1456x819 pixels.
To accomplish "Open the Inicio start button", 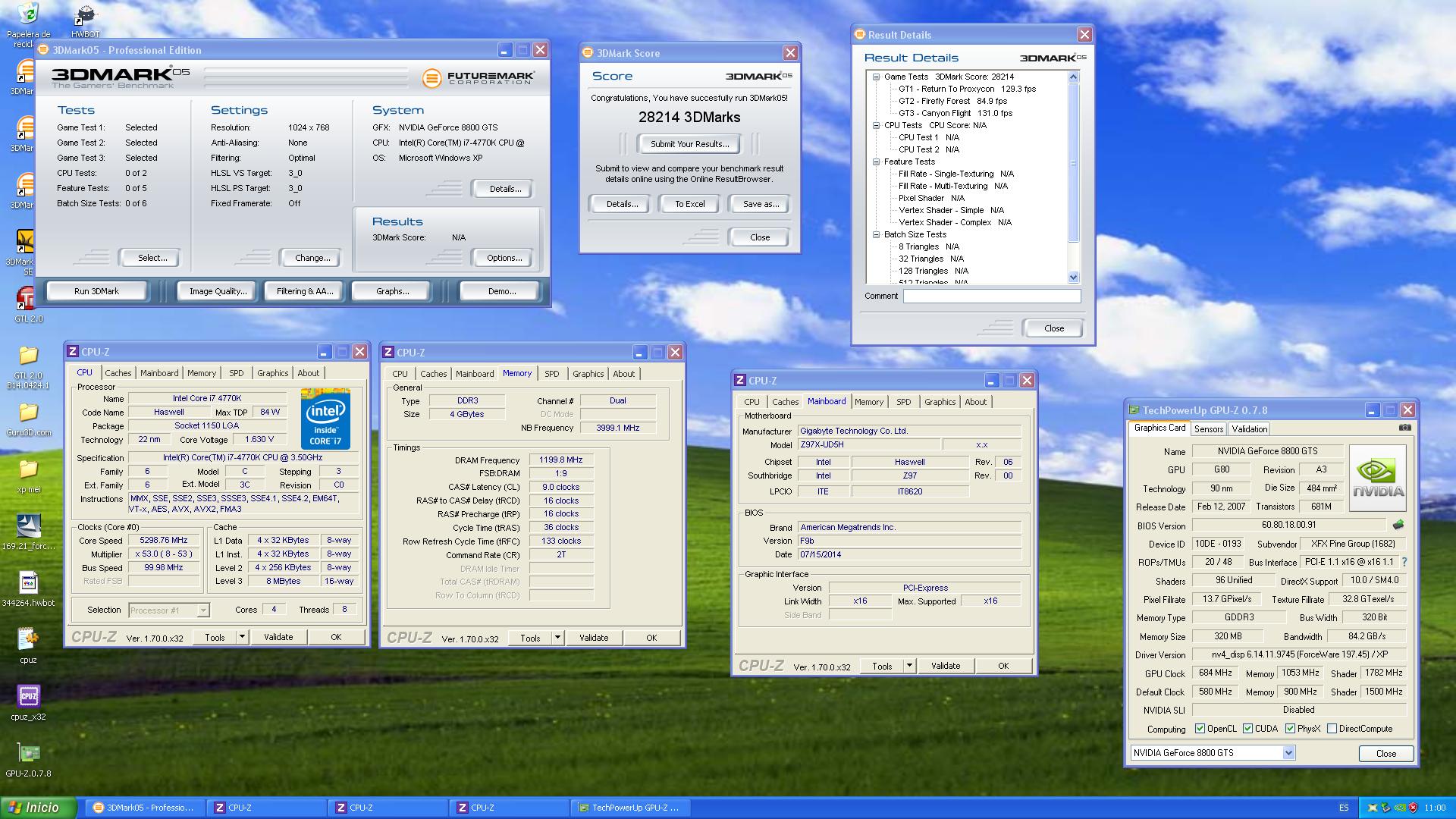I will click(x=38, y=808).
